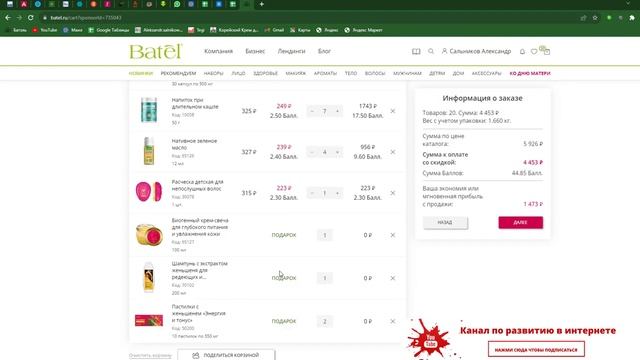
Task: Open product name Расческа детская для непослушных волос
Action: tap(198, 185)
